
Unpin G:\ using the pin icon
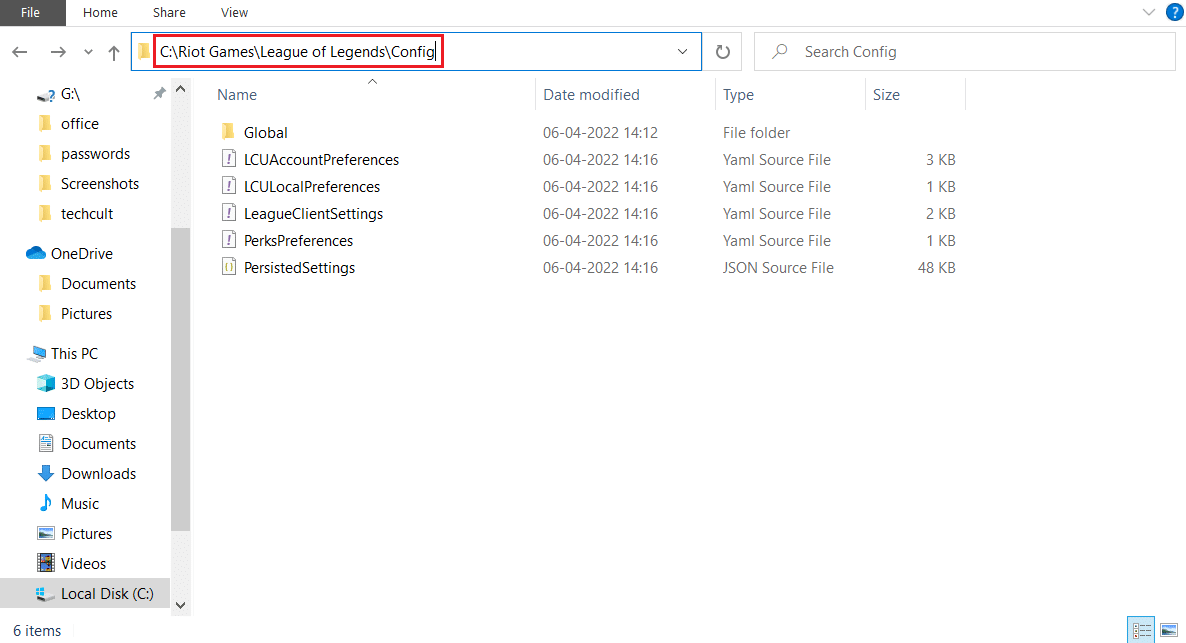[159, 94]
